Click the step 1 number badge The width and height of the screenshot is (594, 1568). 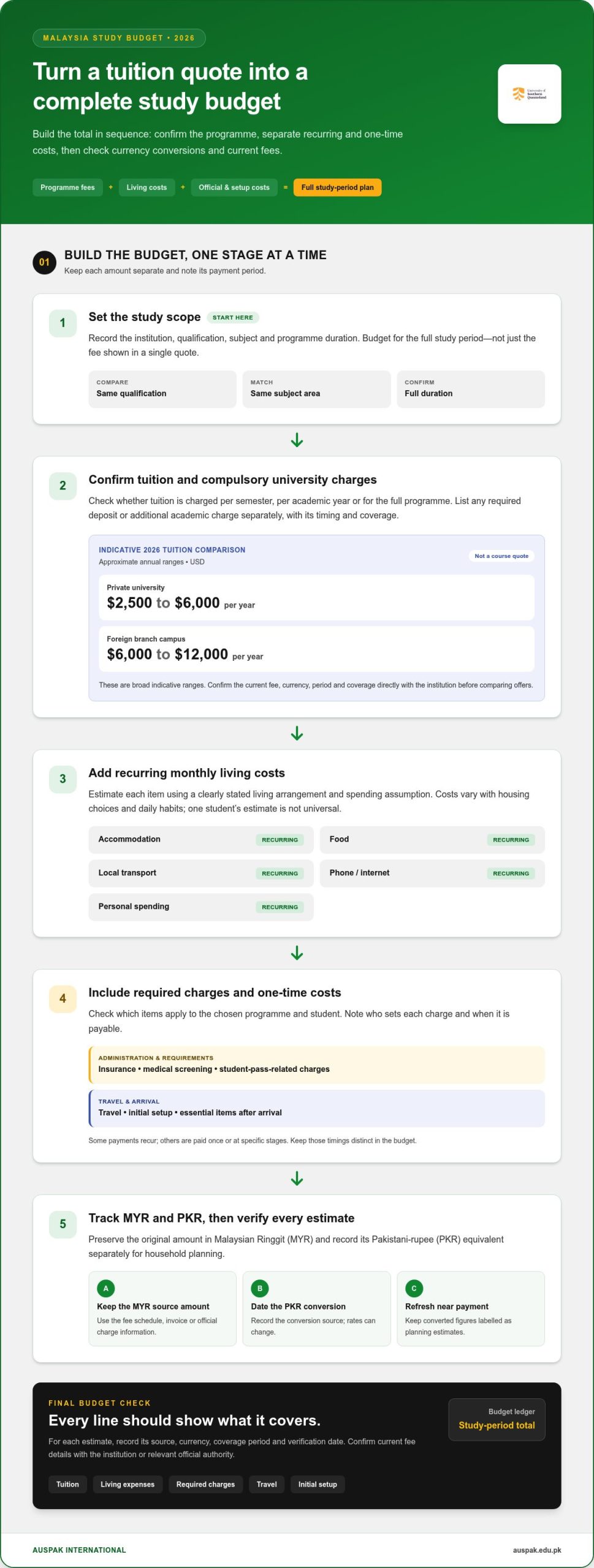coord(63,323)
